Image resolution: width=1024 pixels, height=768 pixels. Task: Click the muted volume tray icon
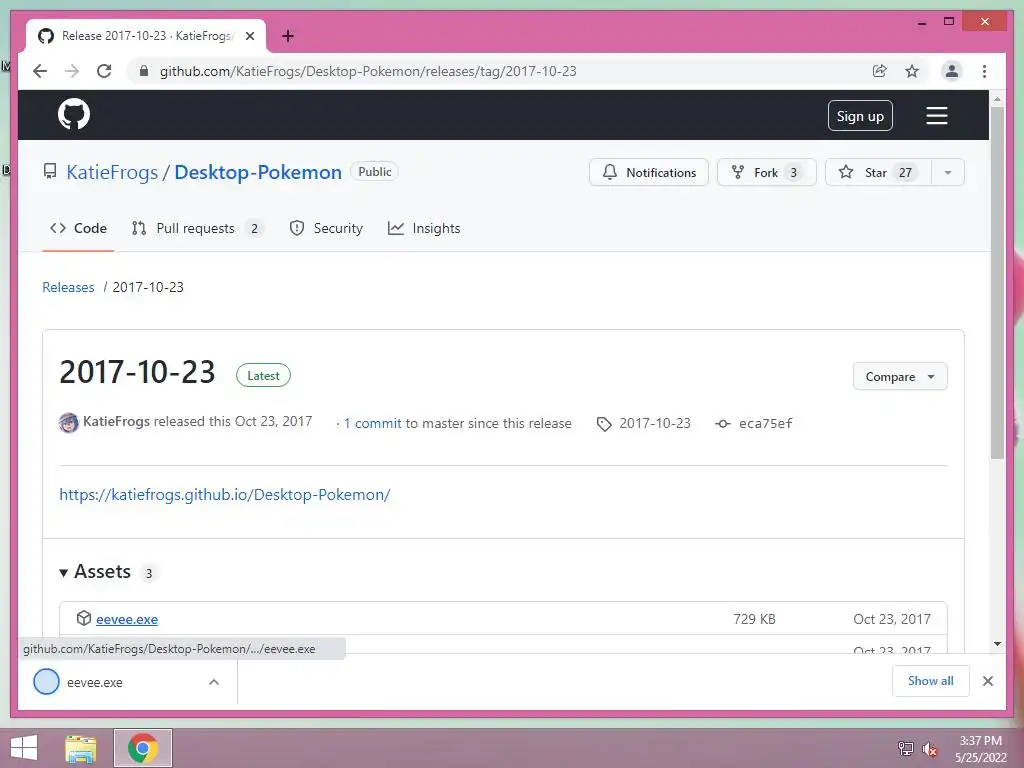(x=929, y=749)
